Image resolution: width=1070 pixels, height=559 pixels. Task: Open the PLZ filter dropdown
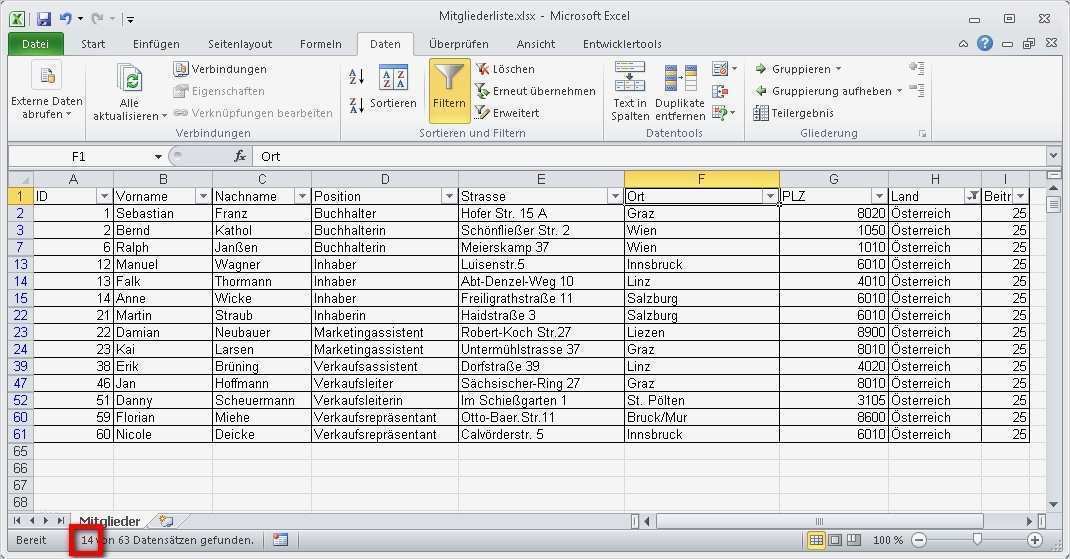(x=879, y=197)
